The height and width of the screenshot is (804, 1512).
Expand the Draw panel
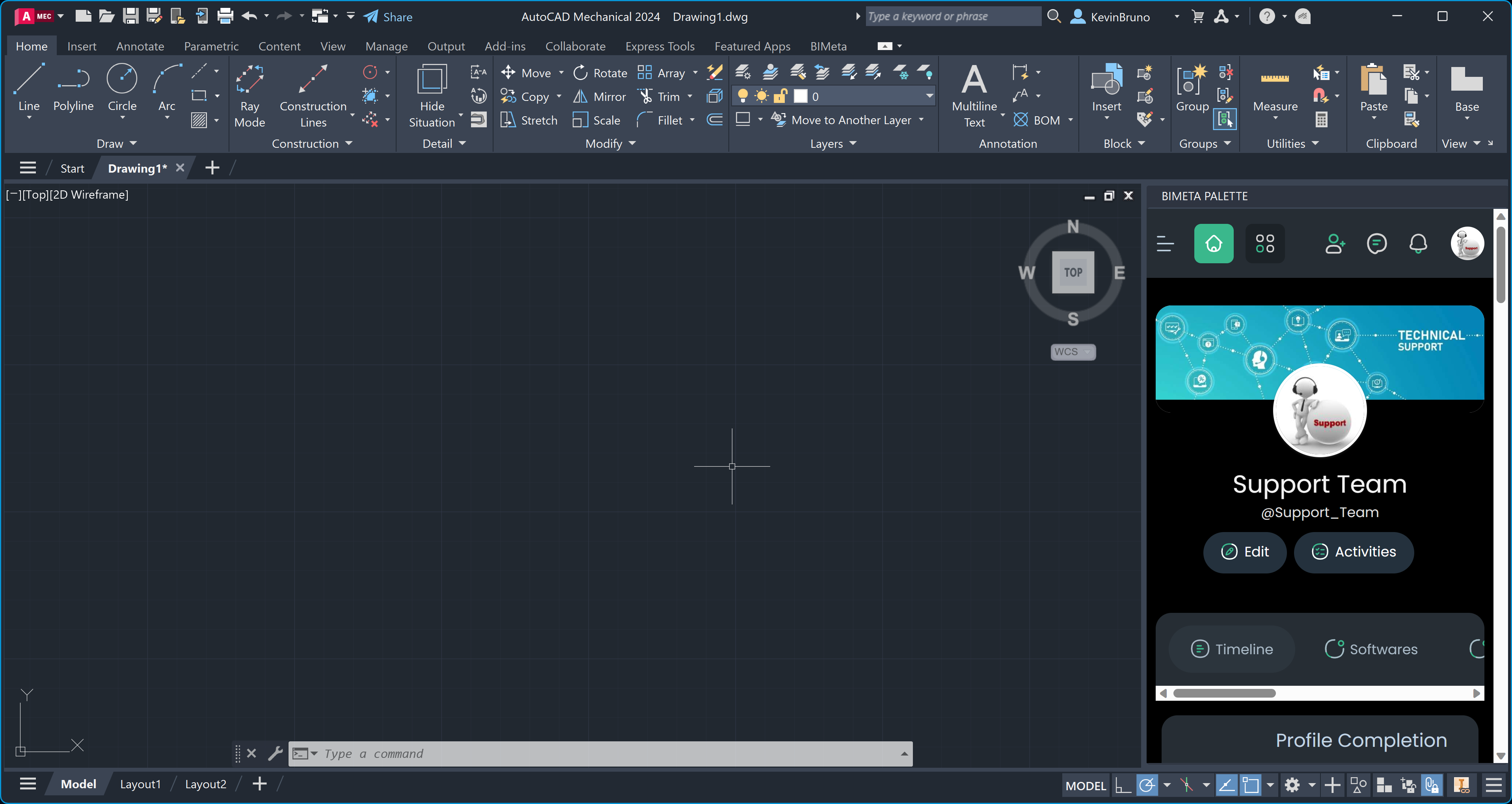[x=116, y=143]
